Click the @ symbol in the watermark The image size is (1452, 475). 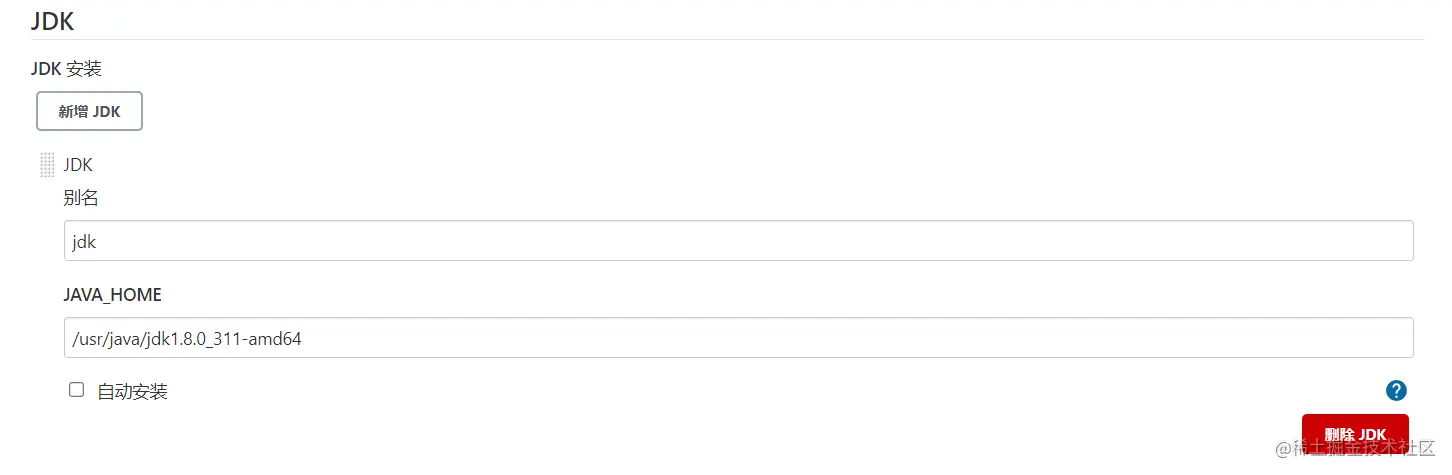tap(1283, 448)
